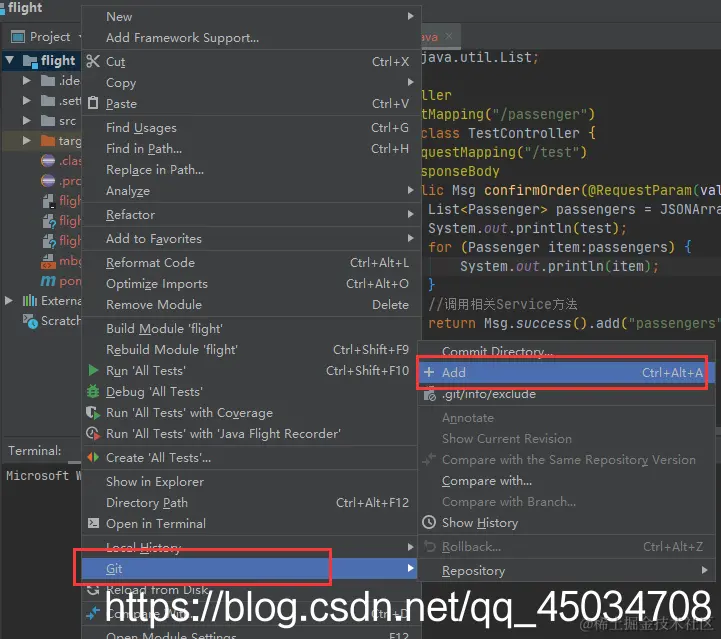Viewport: 721px width, 639px height.
Task: Click the confirmOrder method name in editor
Action: (532, 190)
